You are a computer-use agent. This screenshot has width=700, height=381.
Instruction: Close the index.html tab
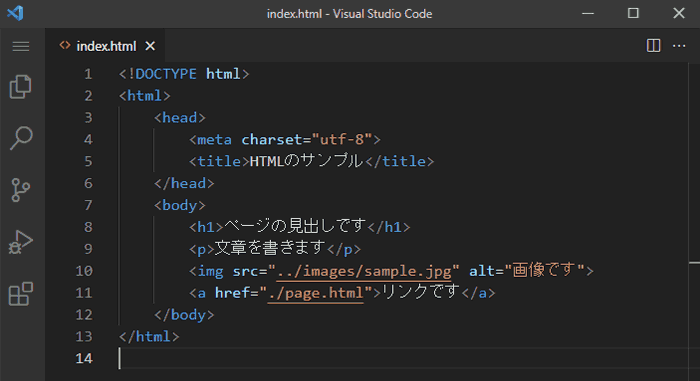click(x=150, y=46)
